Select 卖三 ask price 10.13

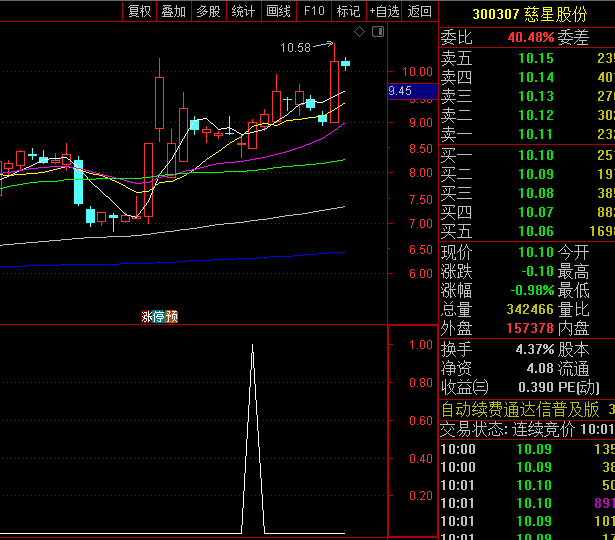(x=536, y=96)
